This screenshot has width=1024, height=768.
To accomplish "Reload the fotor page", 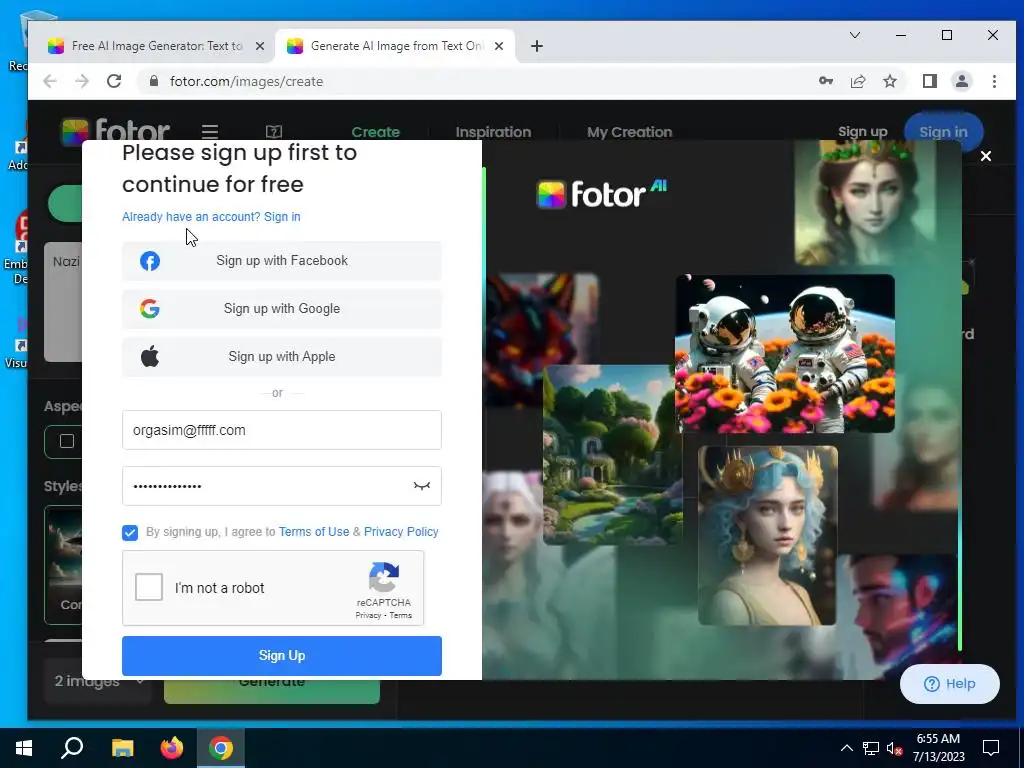I will click(114, 81).
